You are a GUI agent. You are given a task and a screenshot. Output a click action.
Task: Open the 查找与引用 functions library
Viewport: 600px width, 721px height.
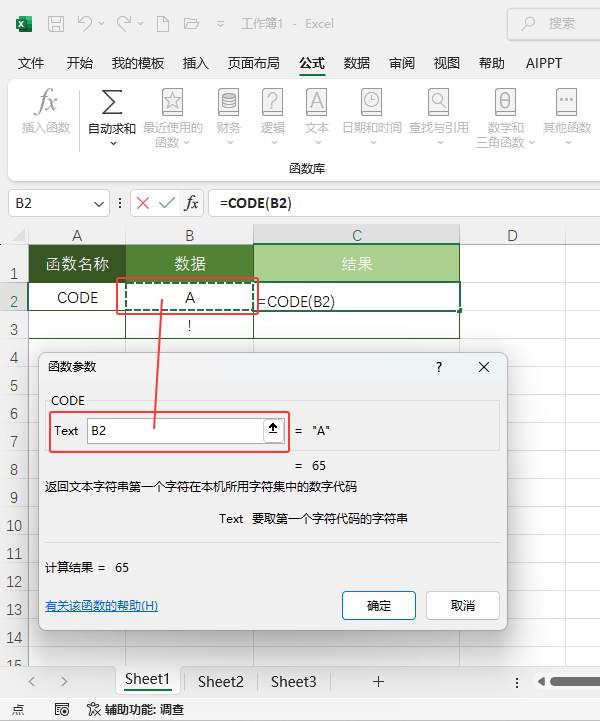tap(439, 117)
